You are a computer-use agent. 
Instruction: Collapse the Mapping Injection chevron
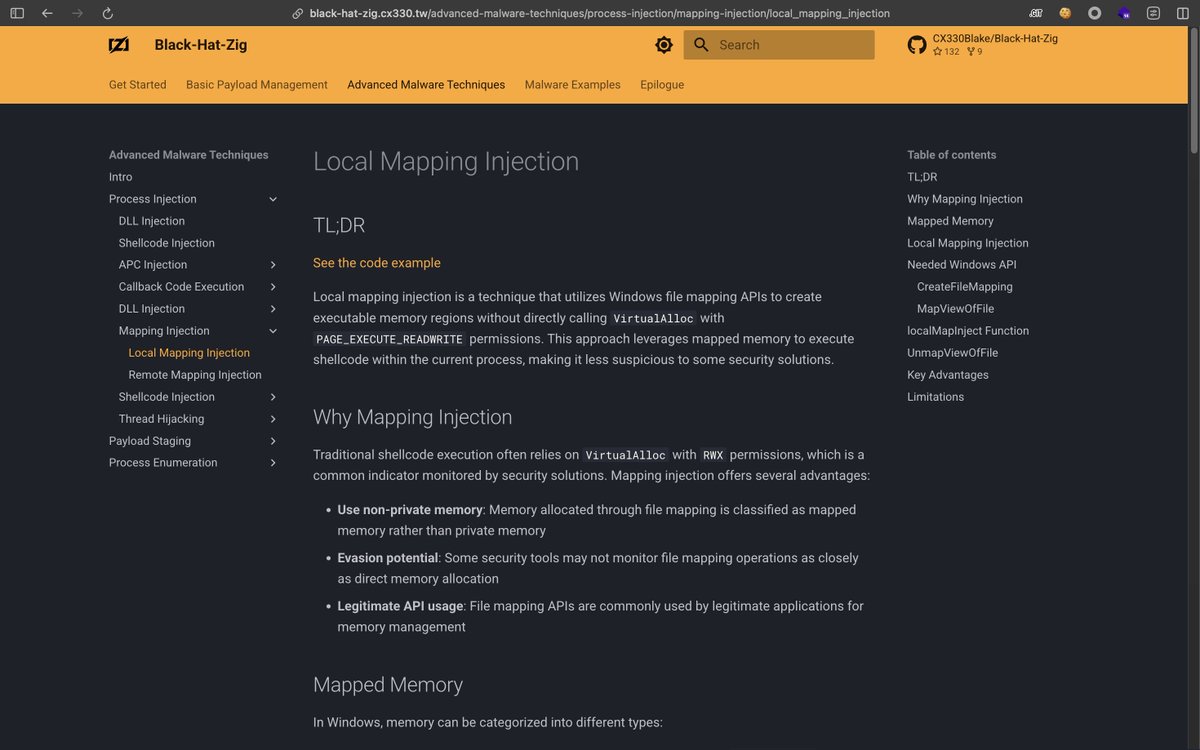[x=273, y=331]
